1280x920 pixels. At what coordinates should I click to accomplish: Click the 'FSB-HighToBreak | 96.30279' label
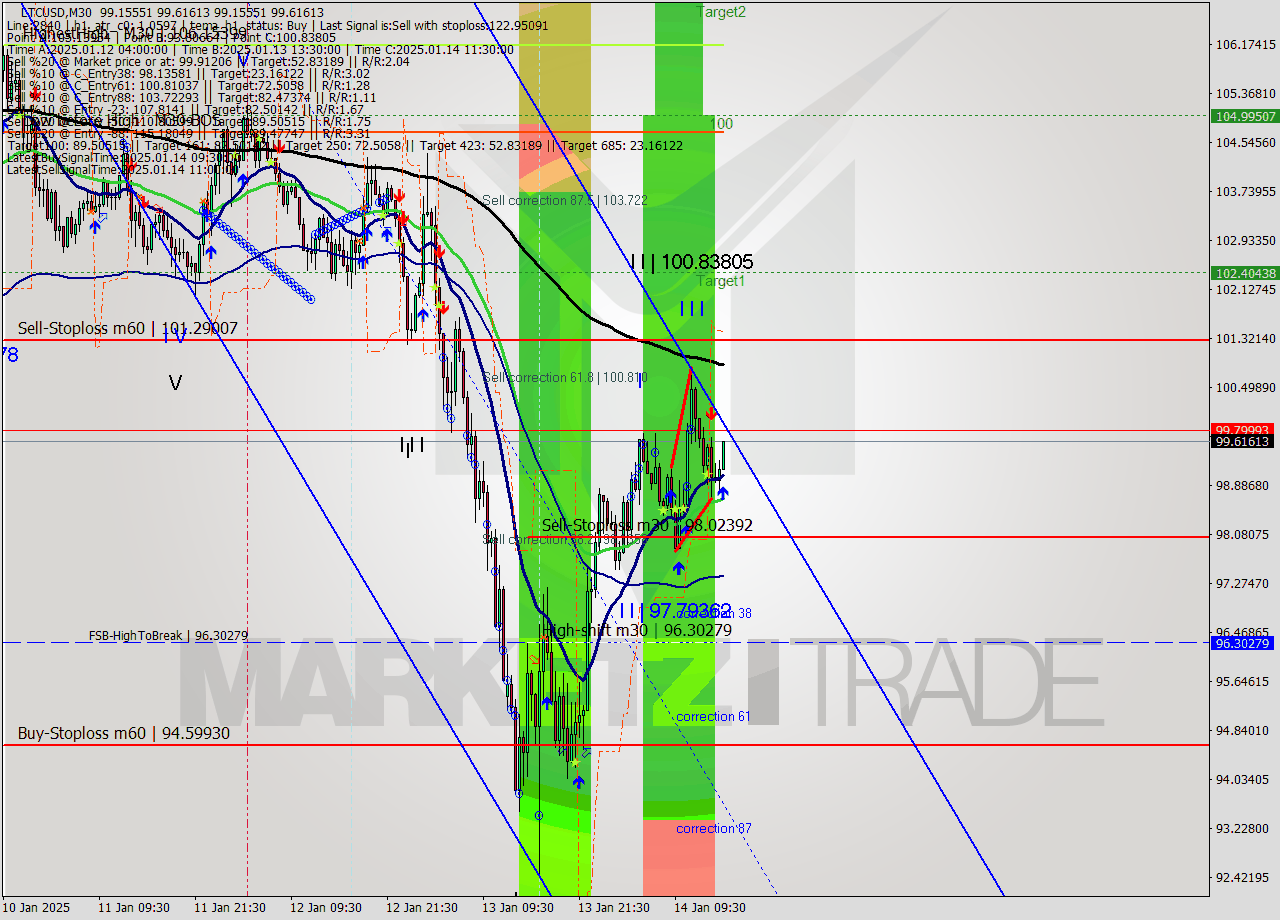click(x=168, y=635)
